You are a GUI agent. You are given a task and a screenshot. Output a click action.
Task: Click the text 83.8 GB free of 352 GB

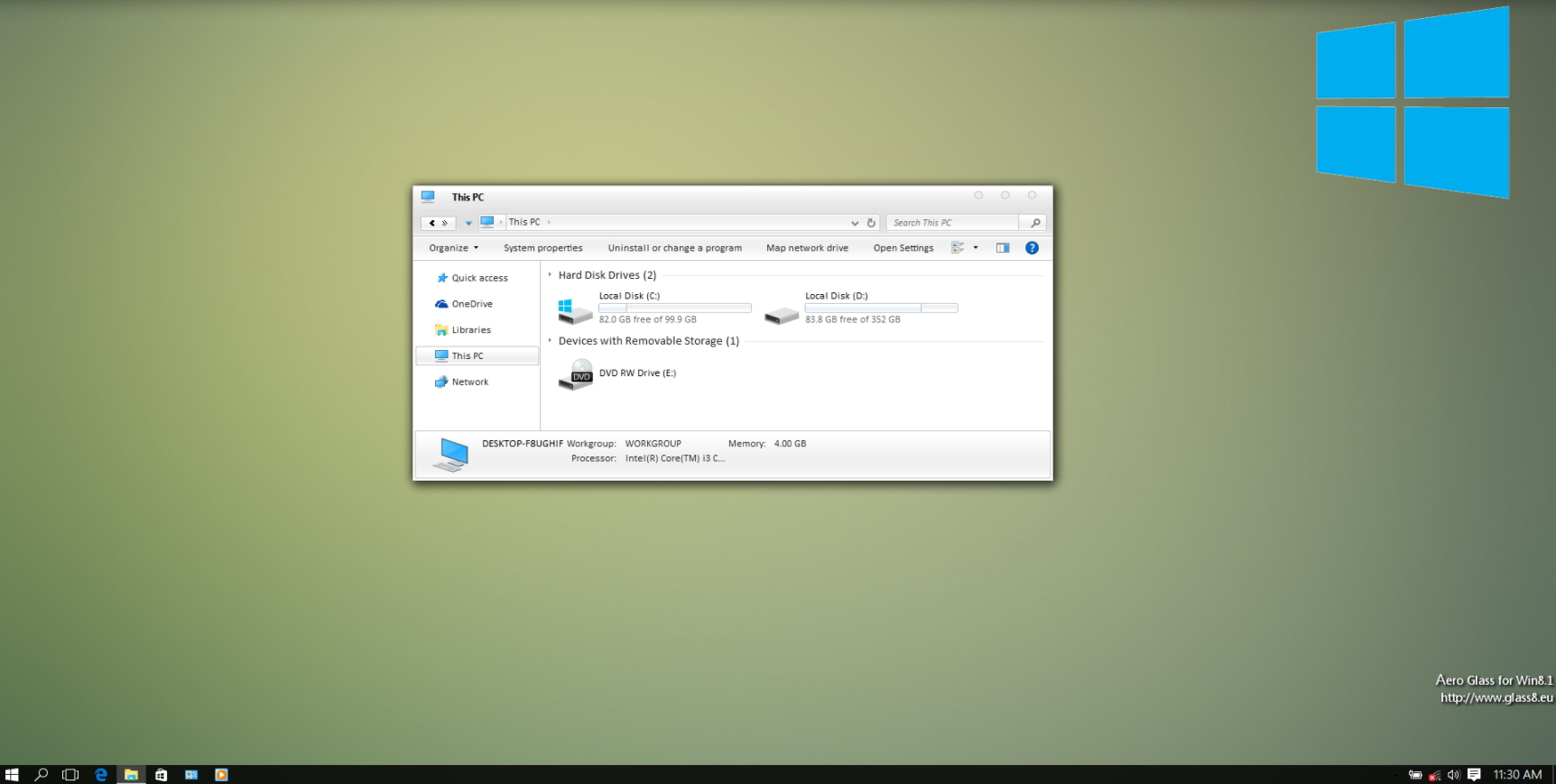coord(853,319)
